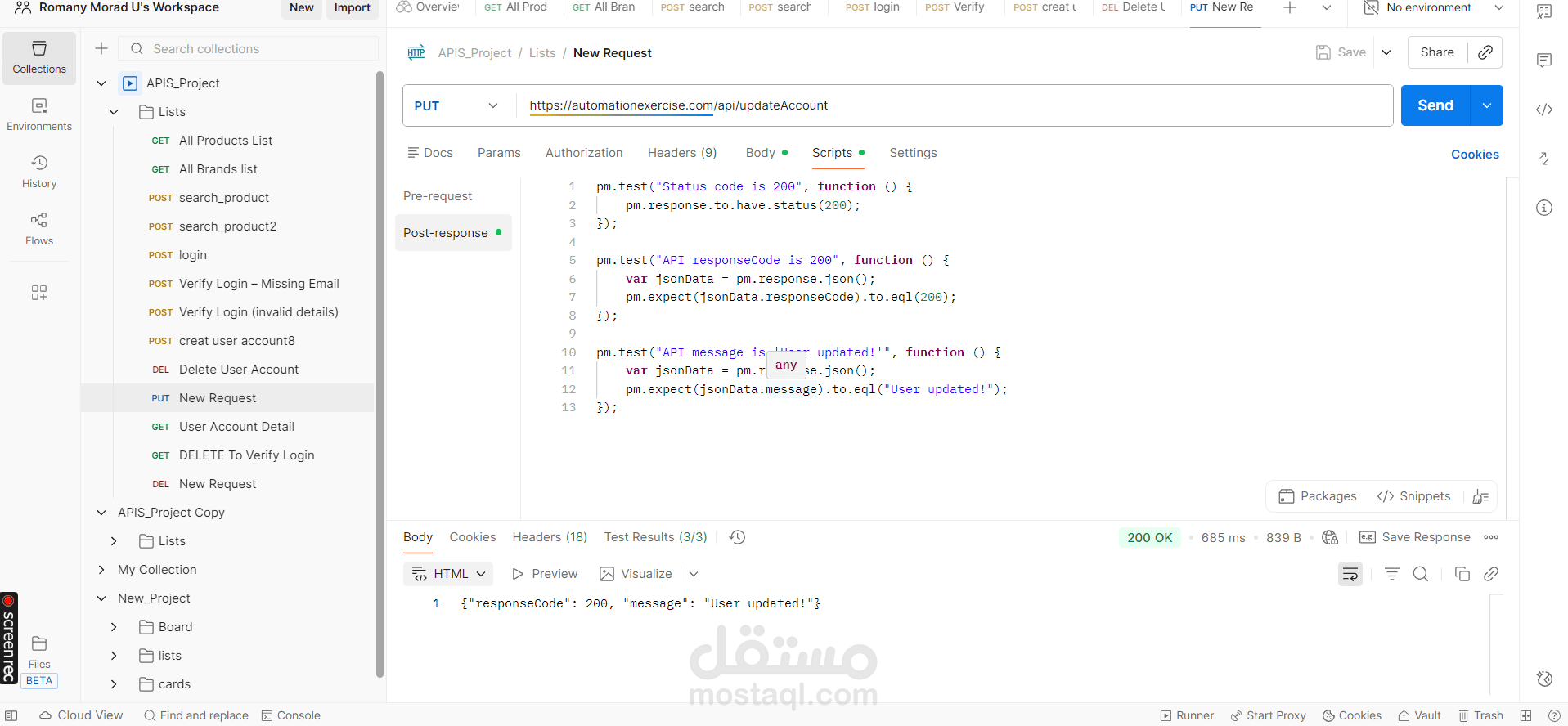Click the configure workspace sidebar grid icon
Viewport: 1568px width, 726px height.
point(39,293)
